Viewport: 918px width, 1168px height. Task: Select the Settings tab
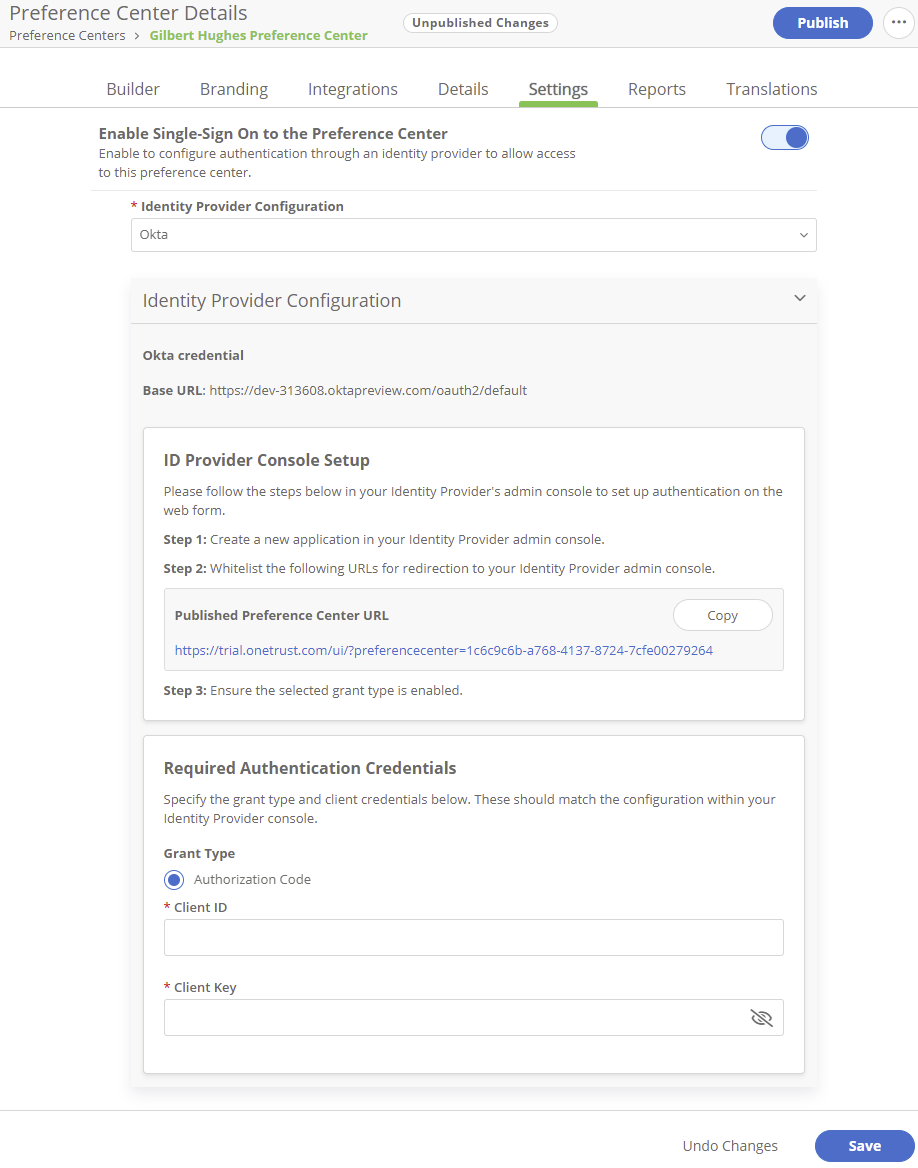[558, 89]
